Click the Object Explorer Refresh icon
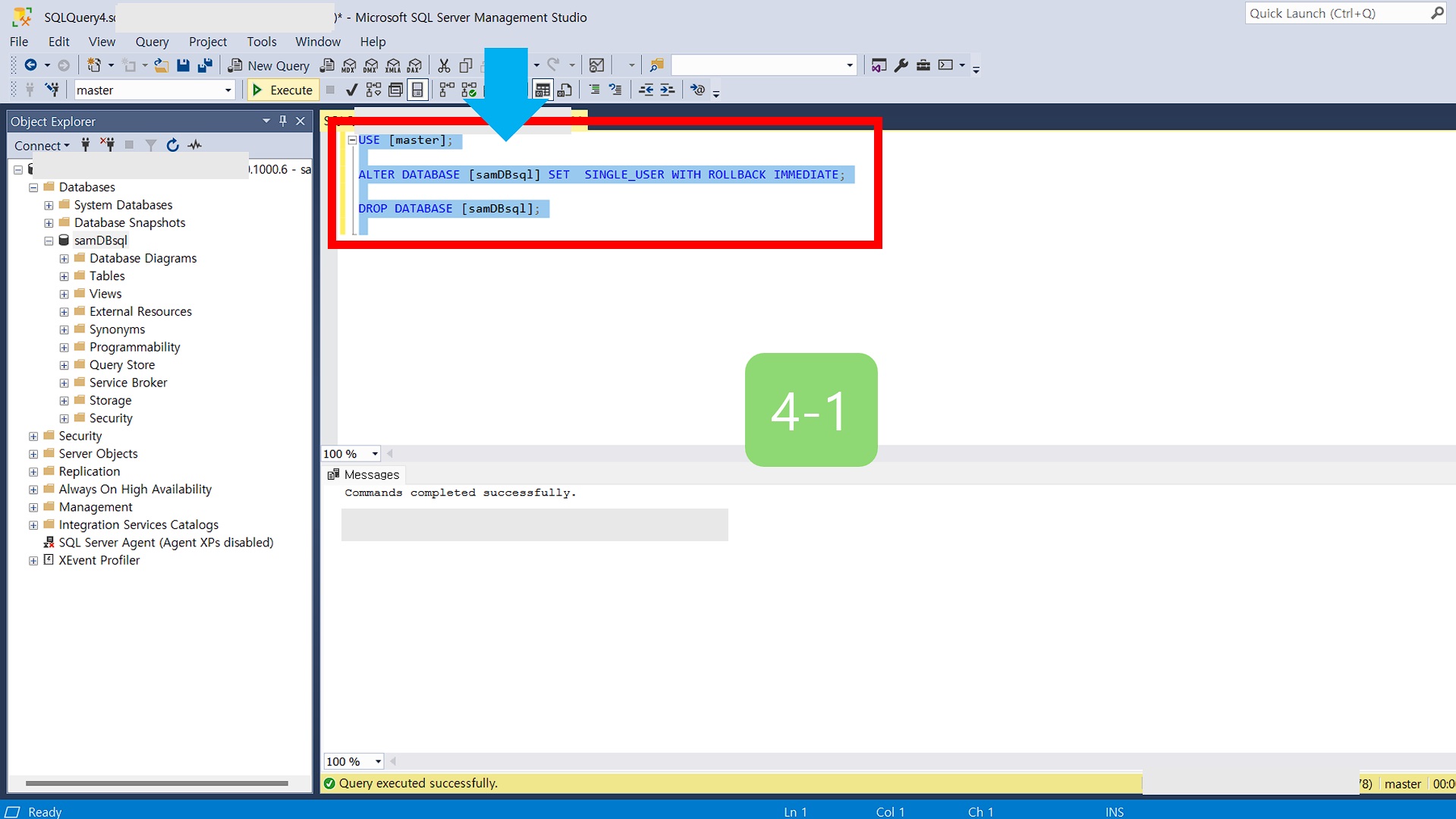Image resolution: width=1456 pixels, height=819 pixels. 173,145
